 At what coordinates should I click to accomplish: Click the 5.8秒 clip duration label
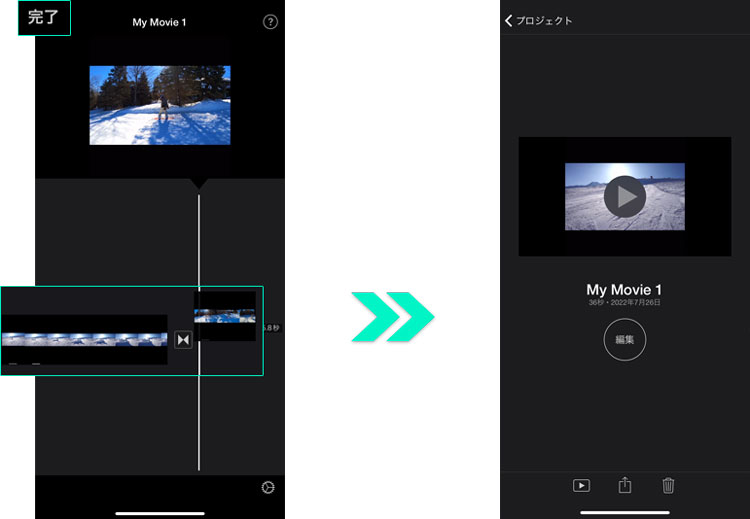[x=270, y=328]
